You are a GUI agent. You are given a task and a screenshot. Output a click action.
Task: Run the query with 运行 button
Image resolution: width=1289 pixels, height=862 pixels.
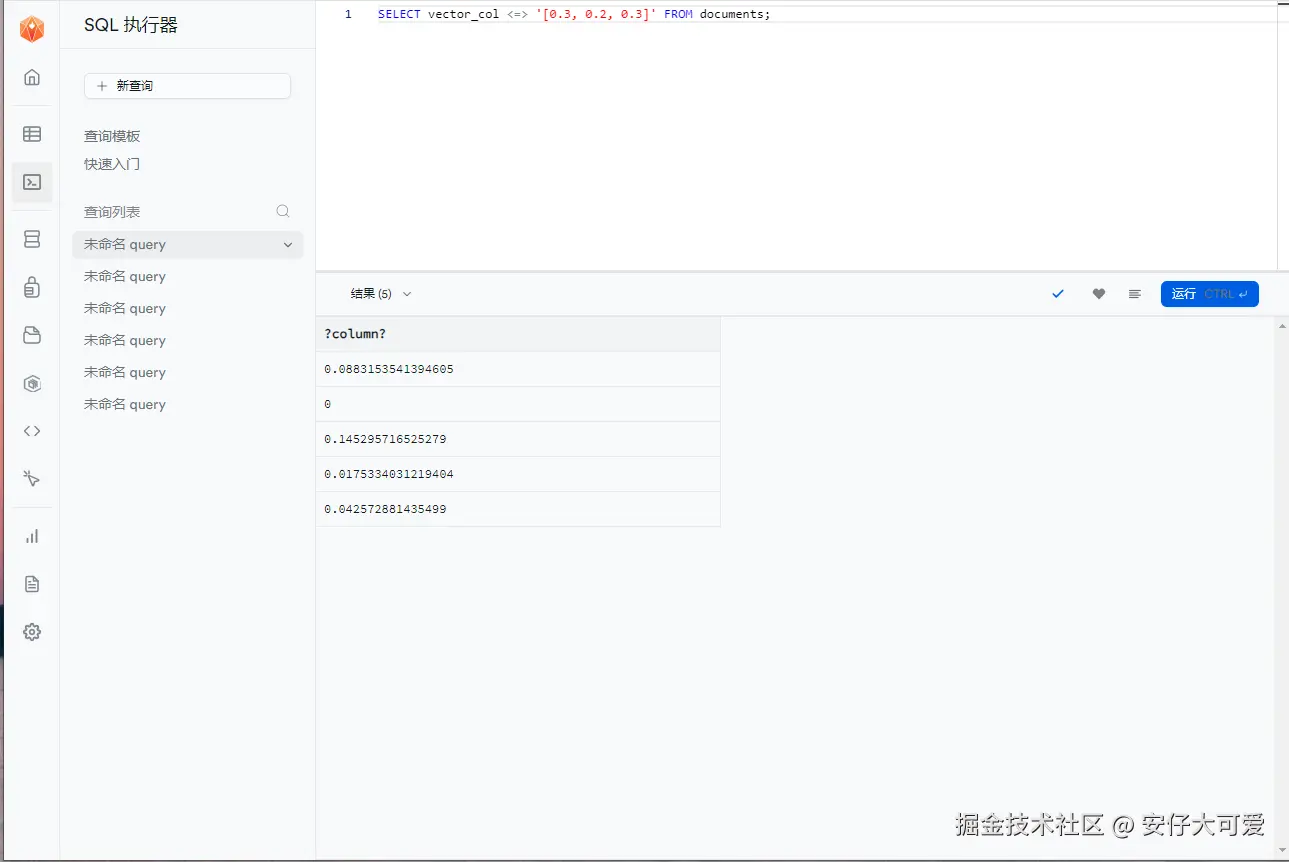click(x=1210, y=294)
